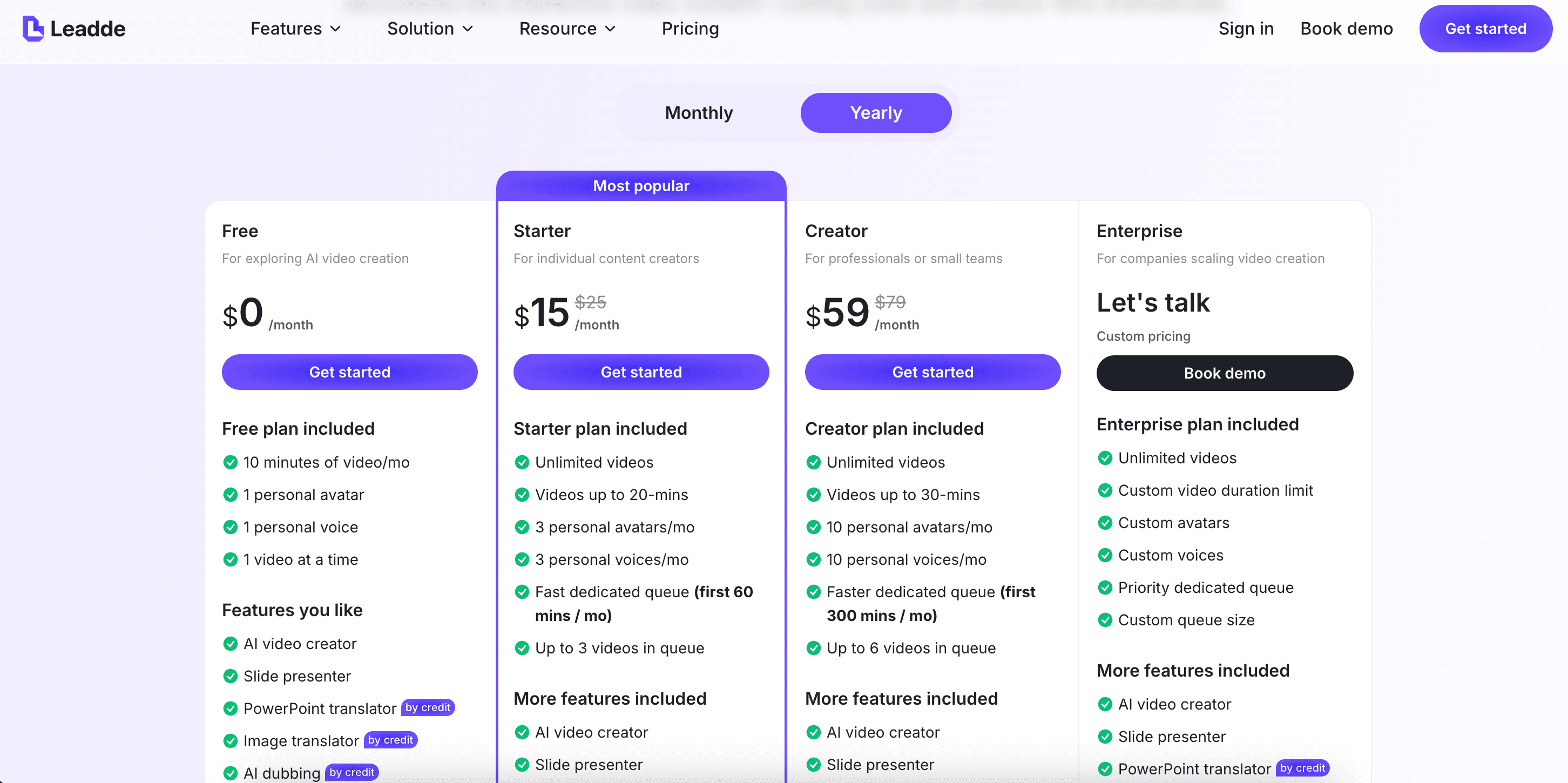The height and width of the screenshot is (783, 1568).
Task: Click the black Book demo Enterprise button
Action: pyautogui.click(x=1224, y=373)
